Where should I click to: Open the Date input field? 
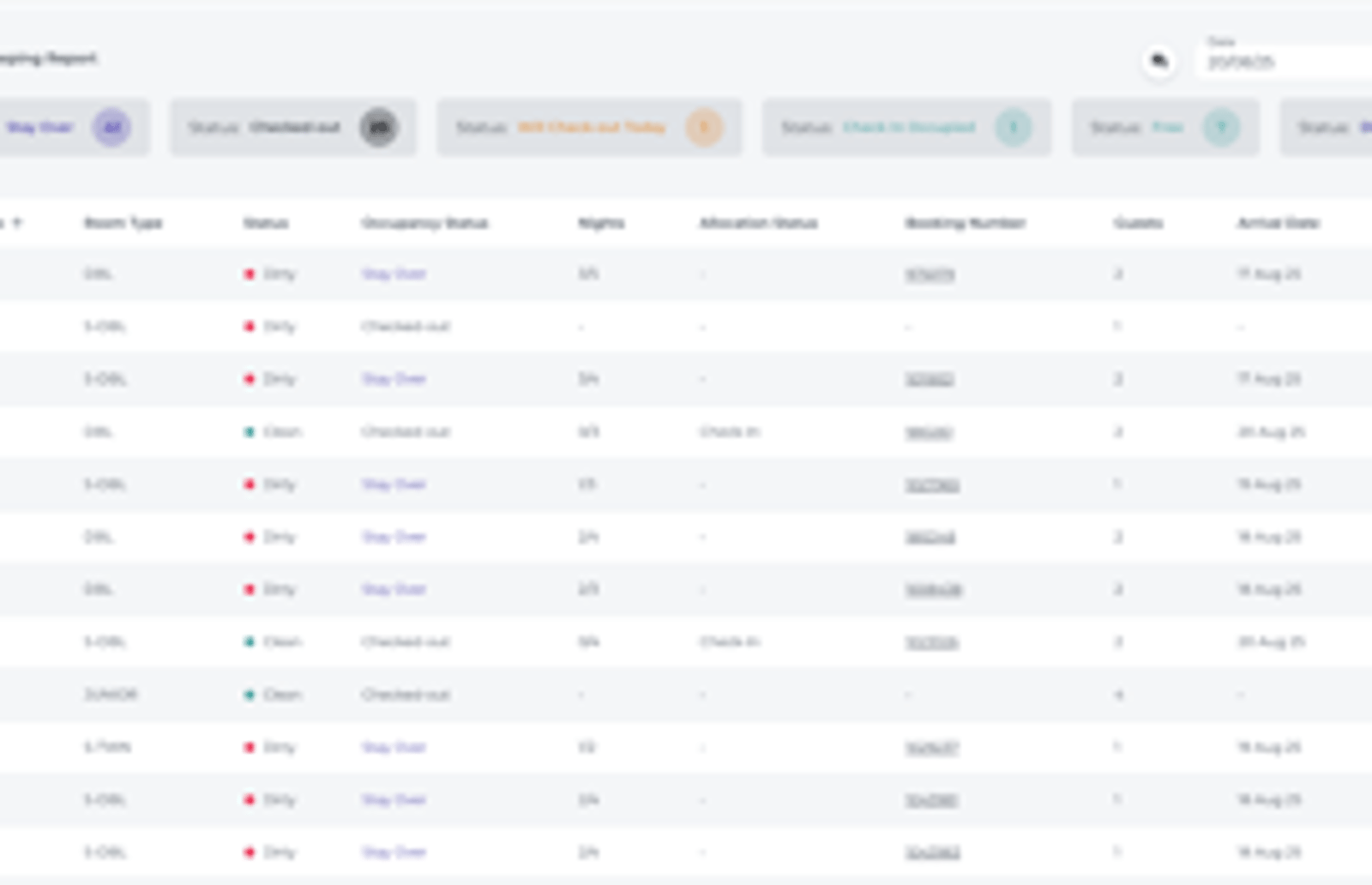pyautogui.click(x=1284, y=62)
